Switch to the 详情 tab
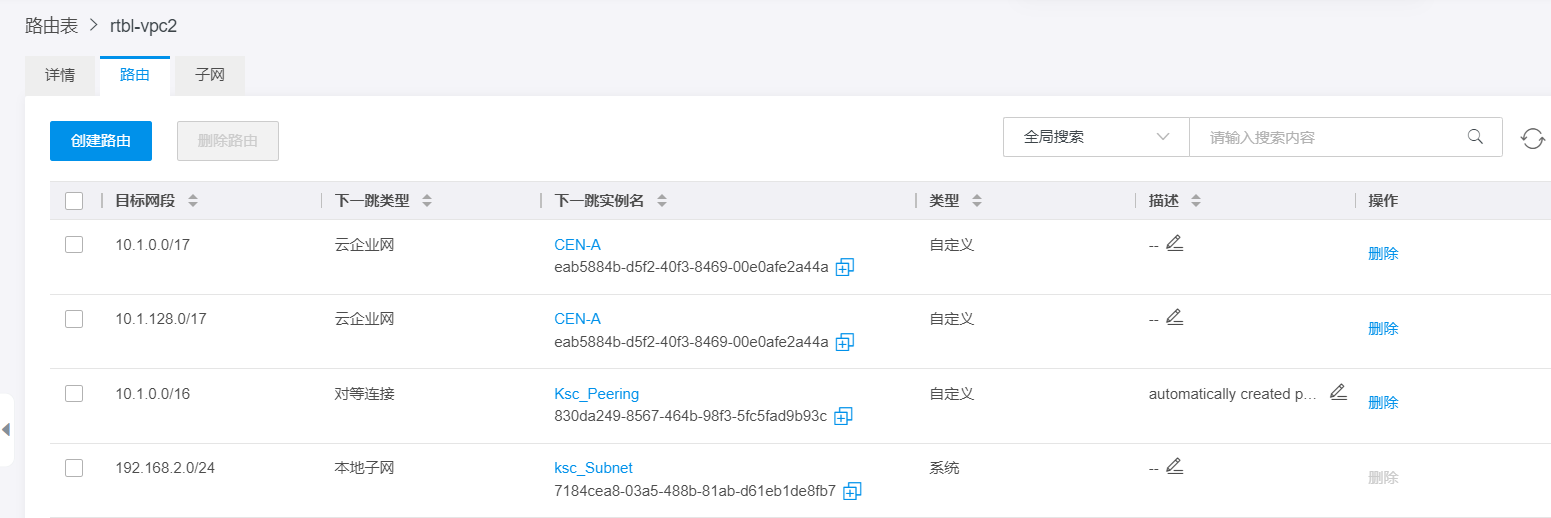This screenshot has width=1551, height=518. 60,76
